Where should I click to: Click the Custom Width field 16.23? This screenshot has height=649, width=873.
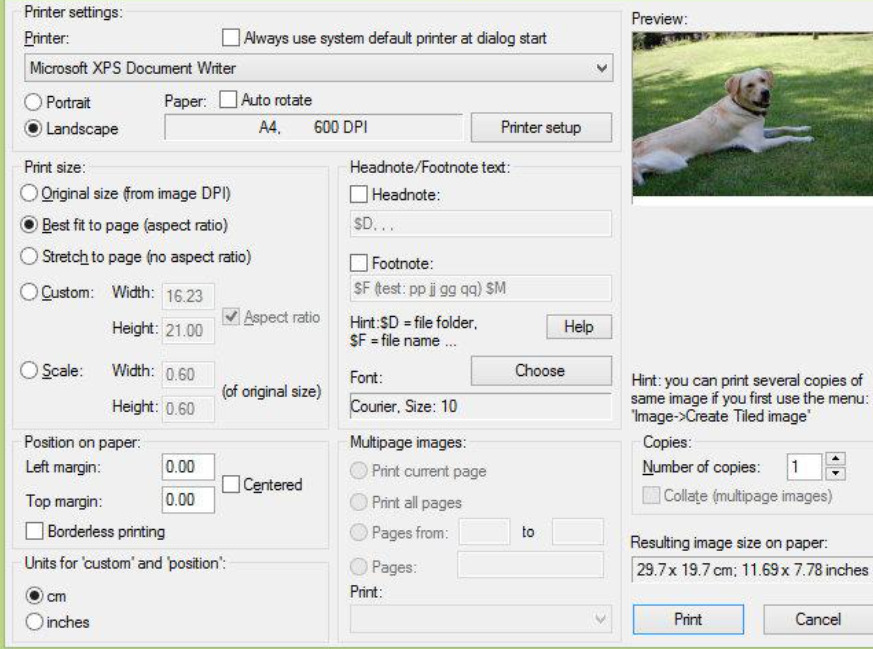(x=188, y=296)
